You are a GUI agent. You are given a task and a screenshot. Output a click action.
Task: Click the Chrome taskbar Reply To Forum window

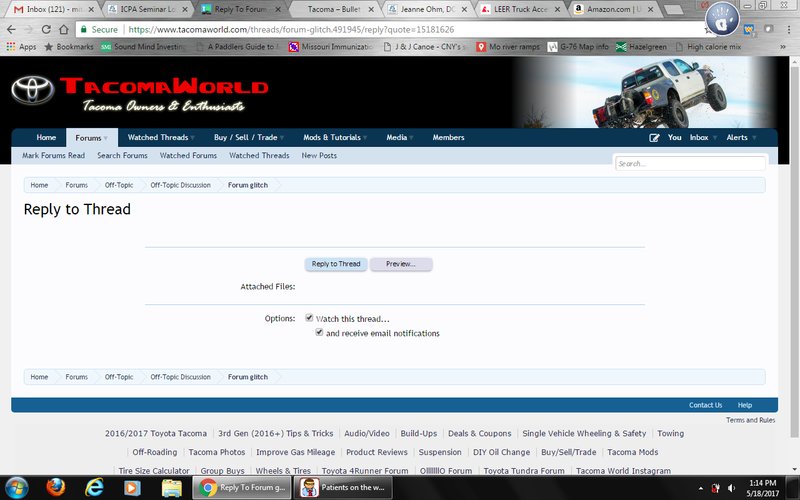point(242,488)
